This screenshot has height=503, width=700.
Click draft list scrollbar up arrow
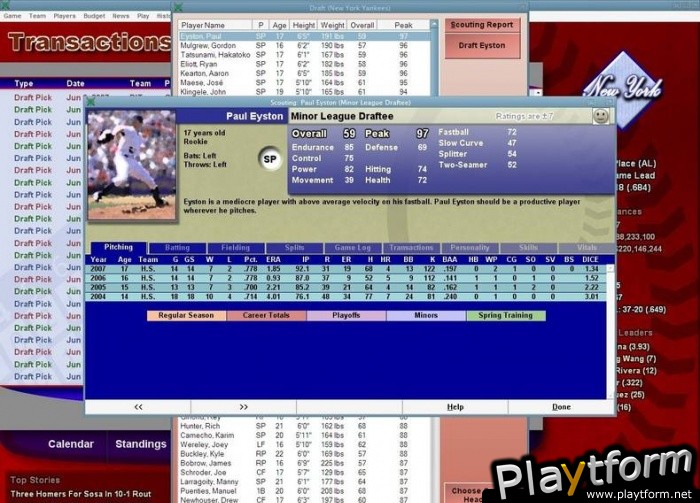pos(434,24)
